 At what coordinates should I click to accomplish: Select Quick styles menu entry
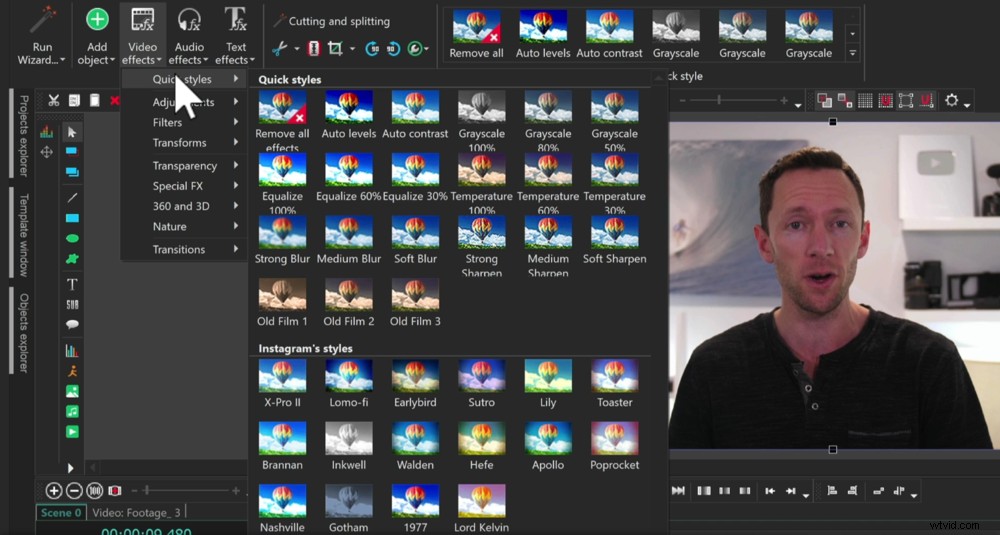coord(184,79)
